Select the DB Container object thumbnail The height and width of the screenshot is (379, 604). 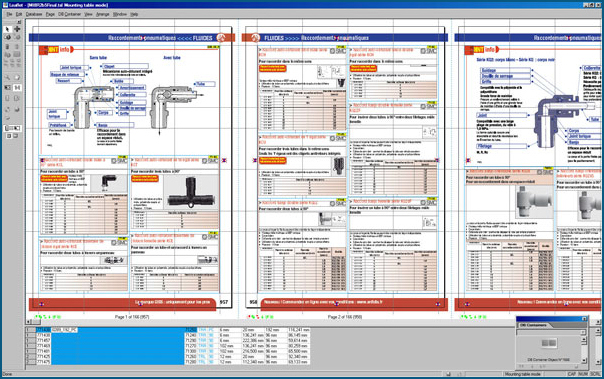pos(549,343)
